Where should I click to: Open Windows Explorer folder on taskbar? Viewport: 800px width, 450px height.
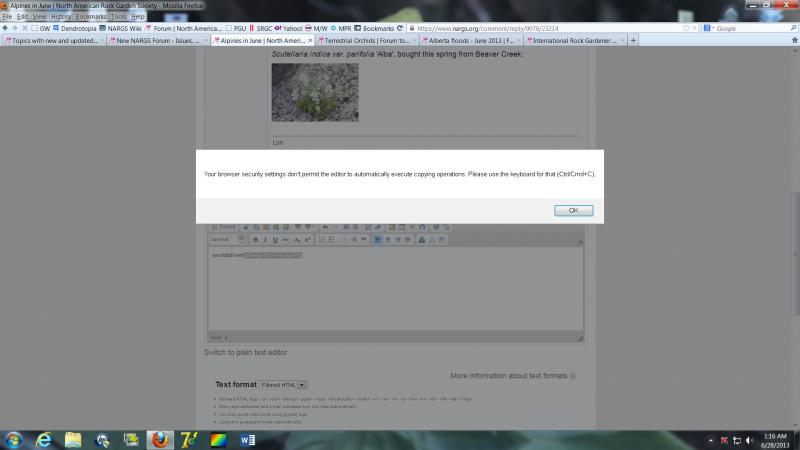73,439
